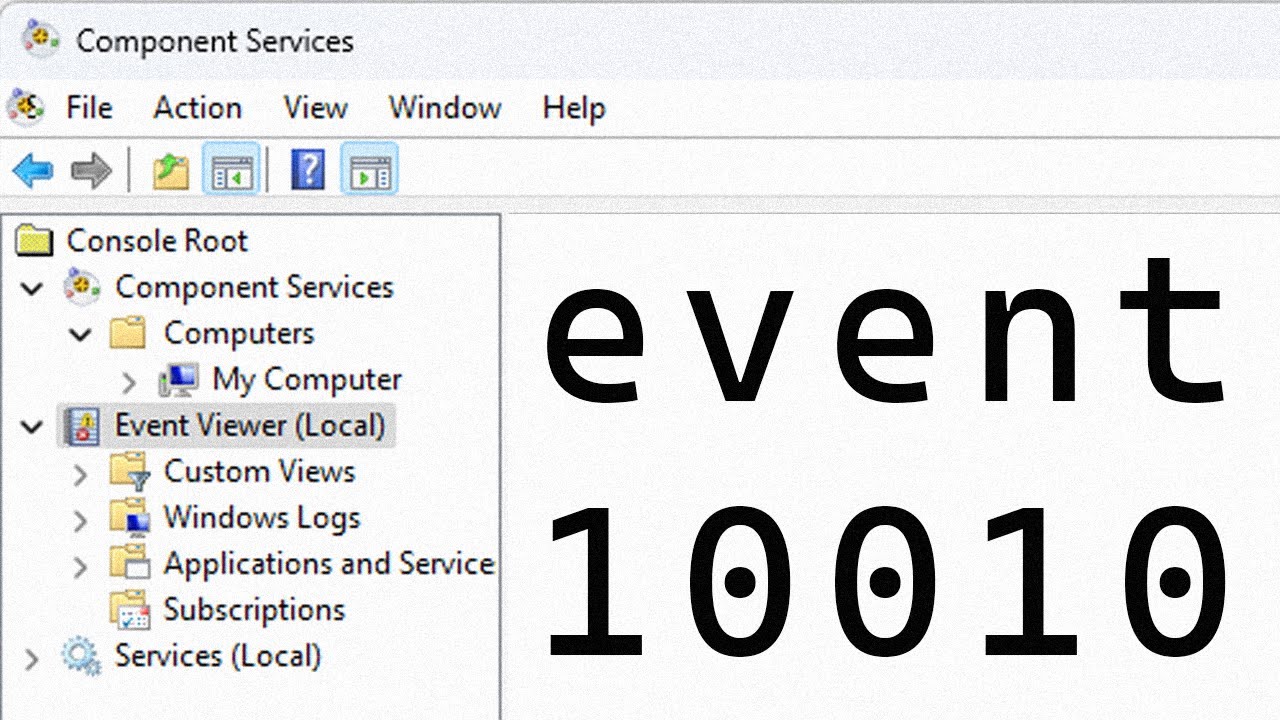Open the Help question mark icon
Screen dimensions: 1280x720
point(308,169)
